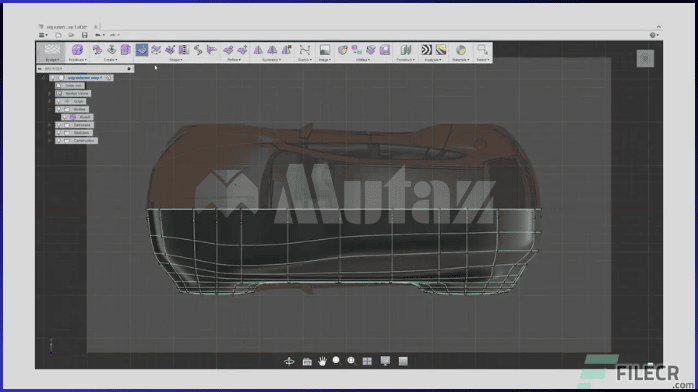Image resolution: width=698 pixels, height=392 pixels.
Task: Expand the Canvases tree node
Action: tap(49, 125)
